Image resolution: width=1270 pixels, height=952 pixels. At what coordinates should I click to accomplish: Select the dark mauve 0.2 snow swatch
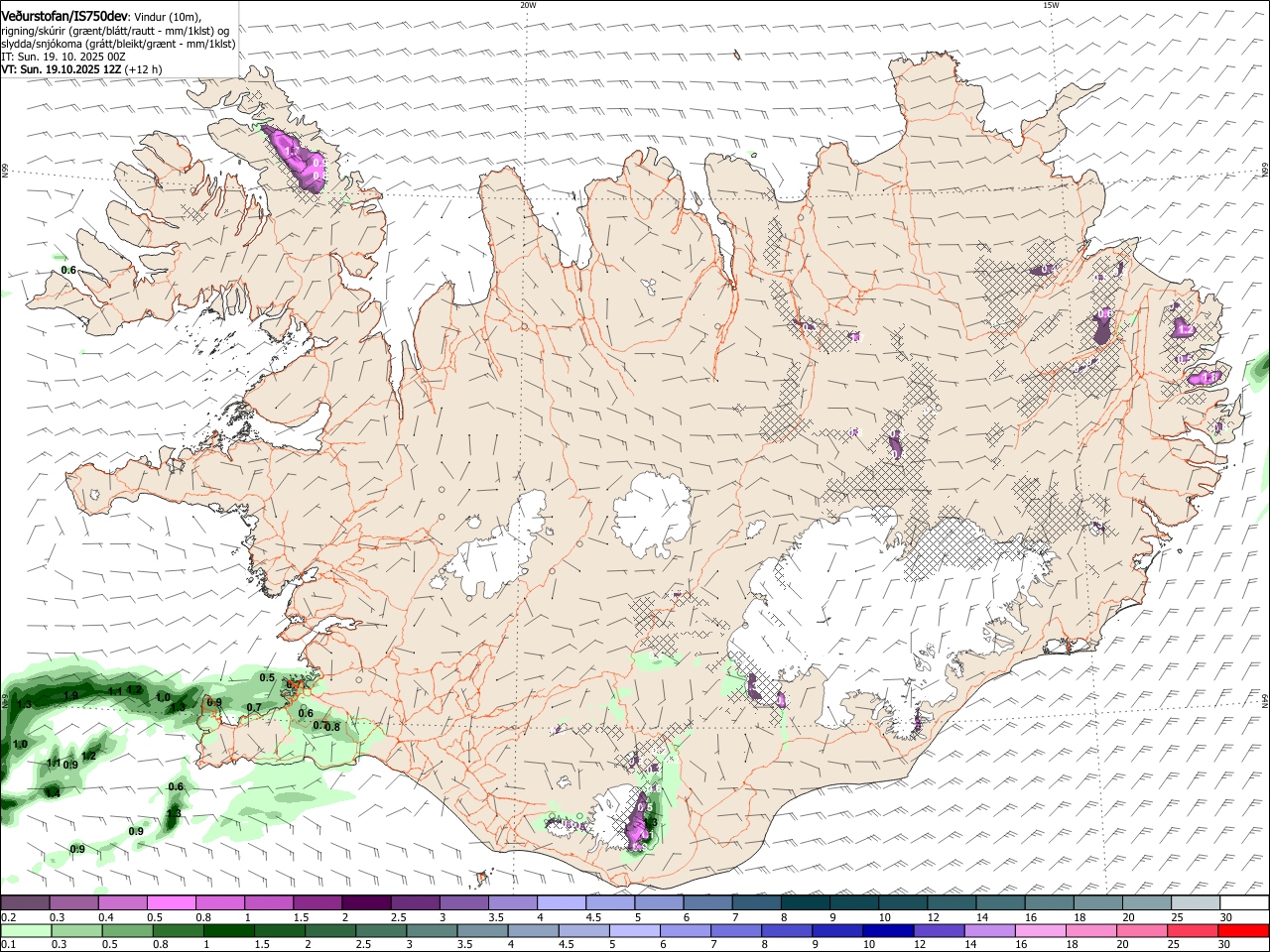25,903
